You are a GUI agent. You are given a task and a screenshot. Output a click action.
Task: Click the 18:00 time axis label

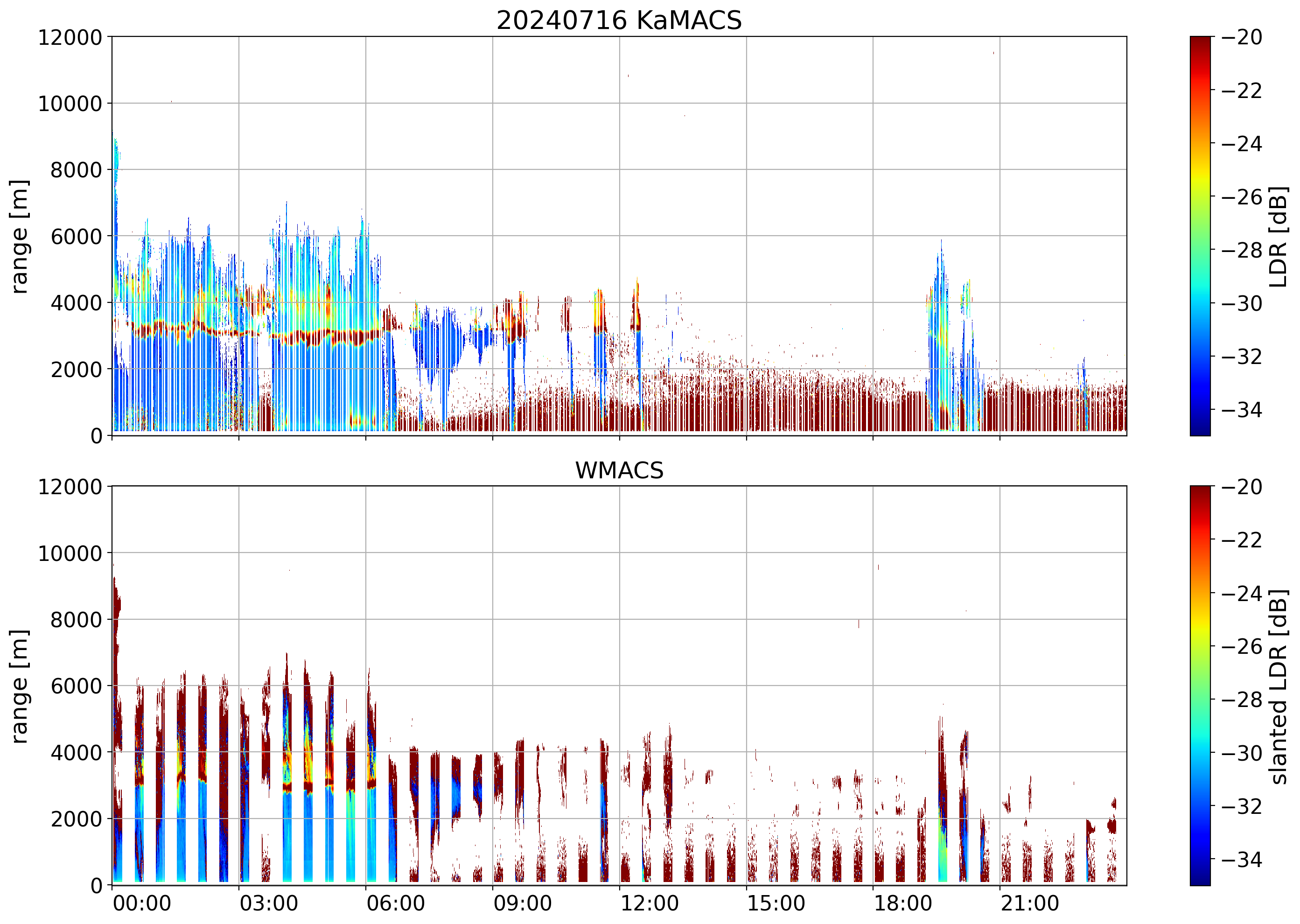[902, 903]
